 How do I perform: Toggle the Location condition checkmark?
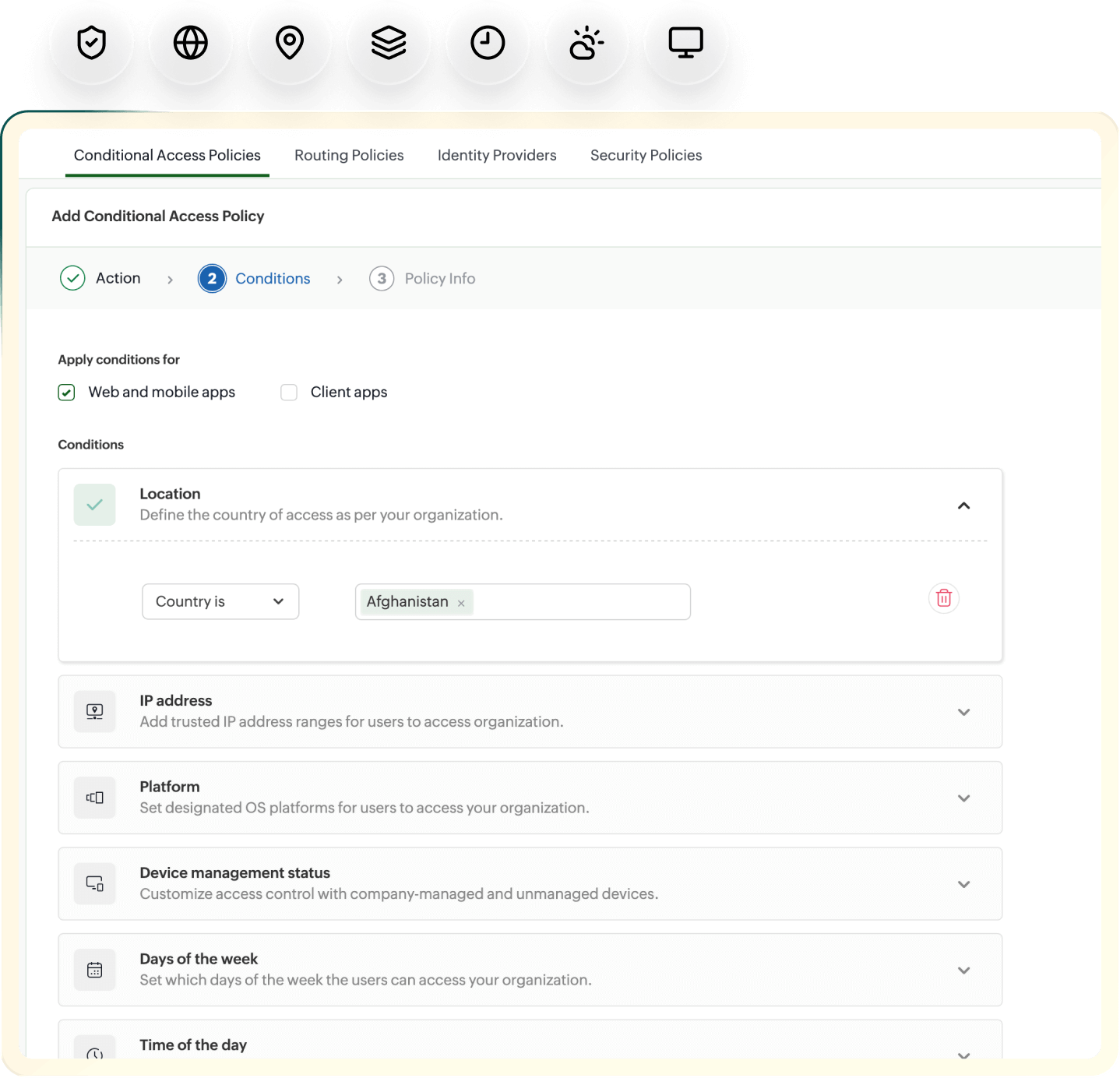[94, 504]
